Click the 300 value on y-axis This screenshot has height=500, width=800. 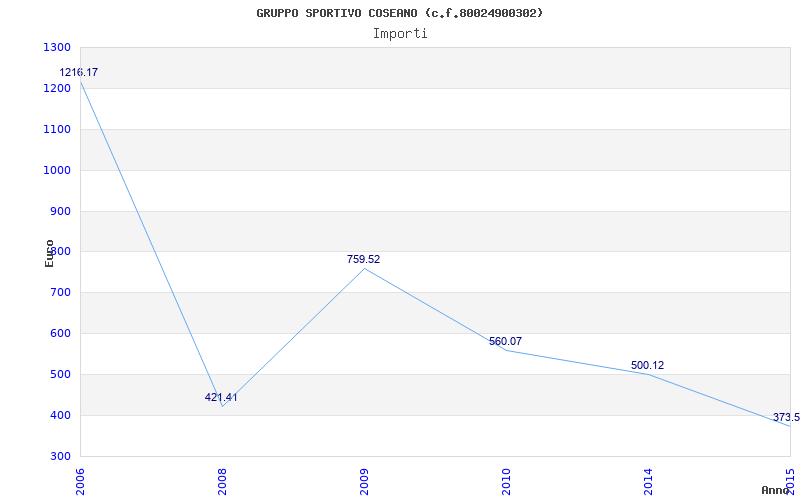pyautogui.click(x=61, y=456)
